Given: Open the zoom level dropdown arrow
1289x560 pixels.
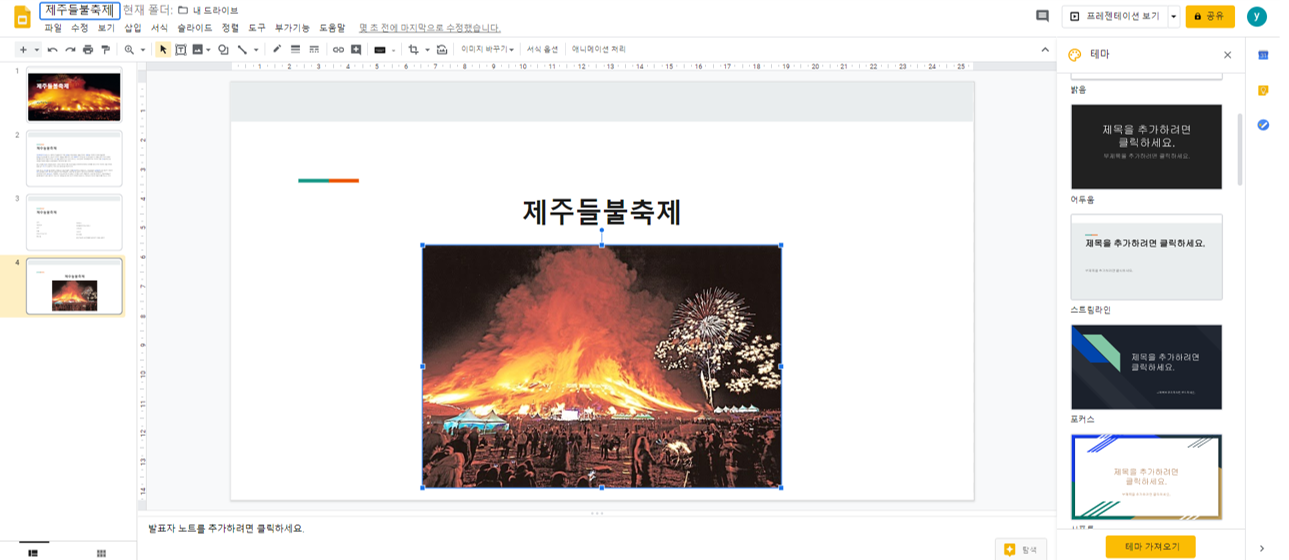Looking at the screenshot, I should pyautogui.click(x=143, y=49).
